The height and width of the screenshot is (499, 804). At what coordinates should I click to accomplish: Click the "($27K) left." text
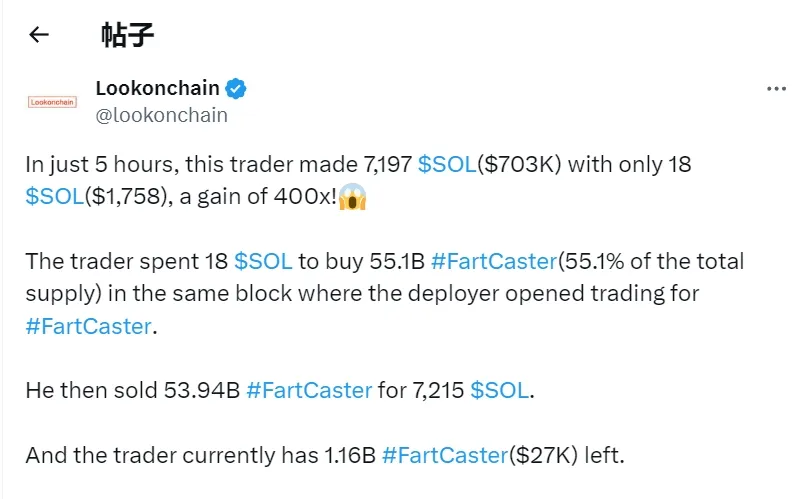point(566,455)
